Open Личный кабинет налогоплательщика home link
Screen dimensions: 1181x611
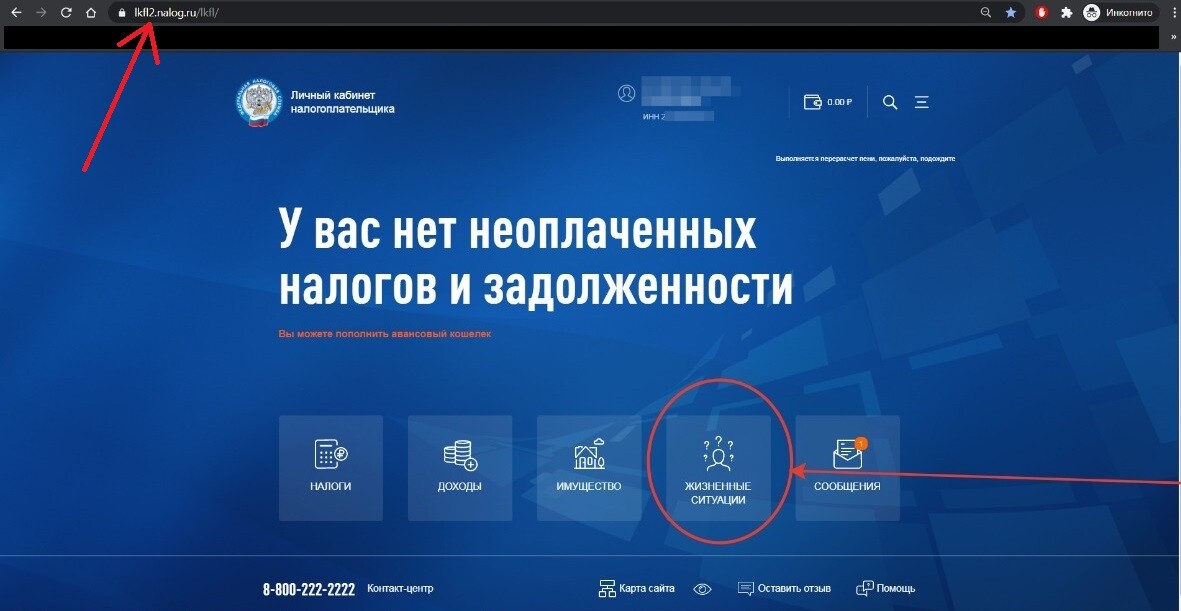click(343, 102)
